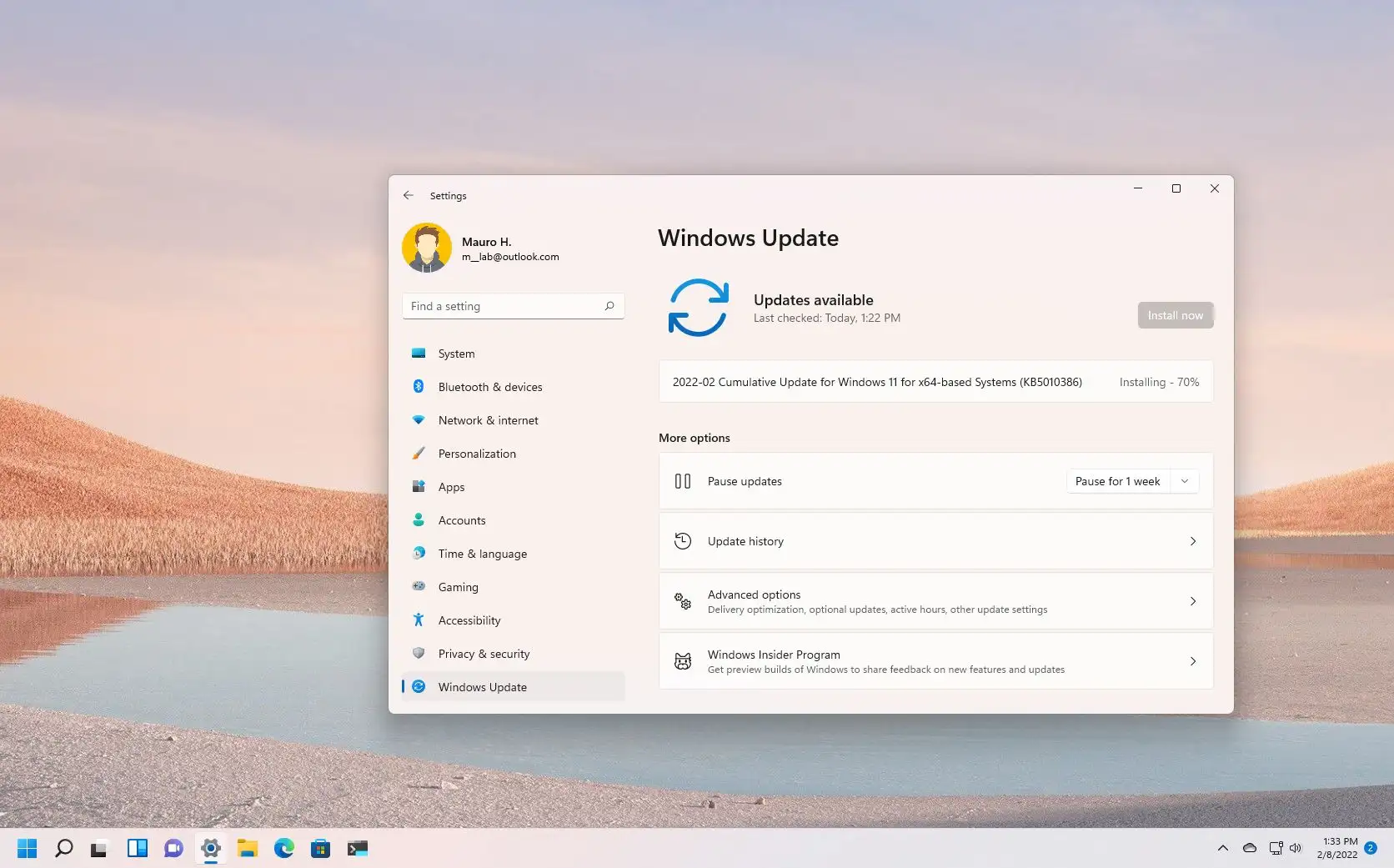The image size is (1394, 868).
Task: Click the Installing - 70% status text
Action: point(1159,382)
